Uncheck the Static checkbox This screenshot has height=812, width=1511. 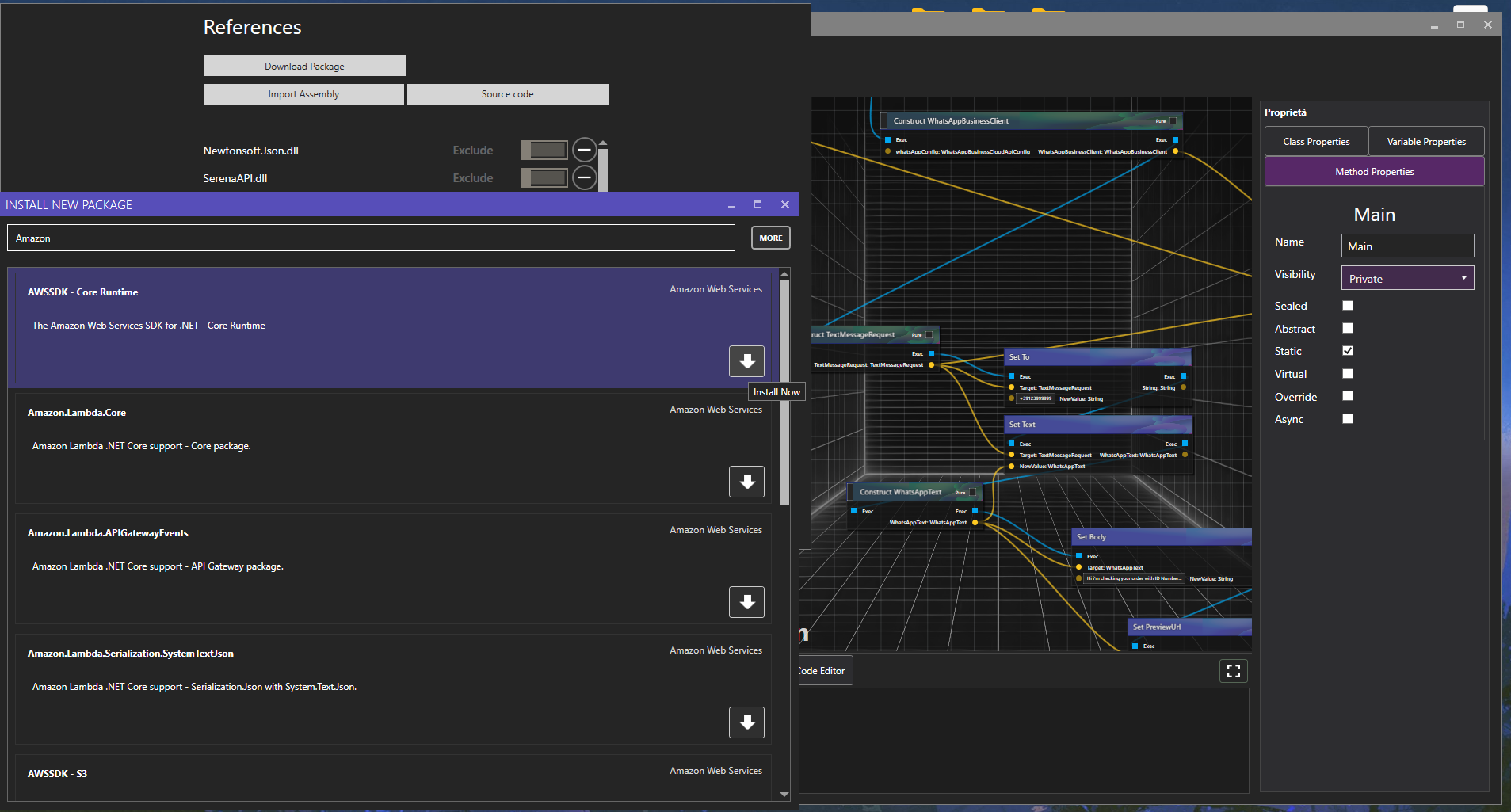[1348, 351]
